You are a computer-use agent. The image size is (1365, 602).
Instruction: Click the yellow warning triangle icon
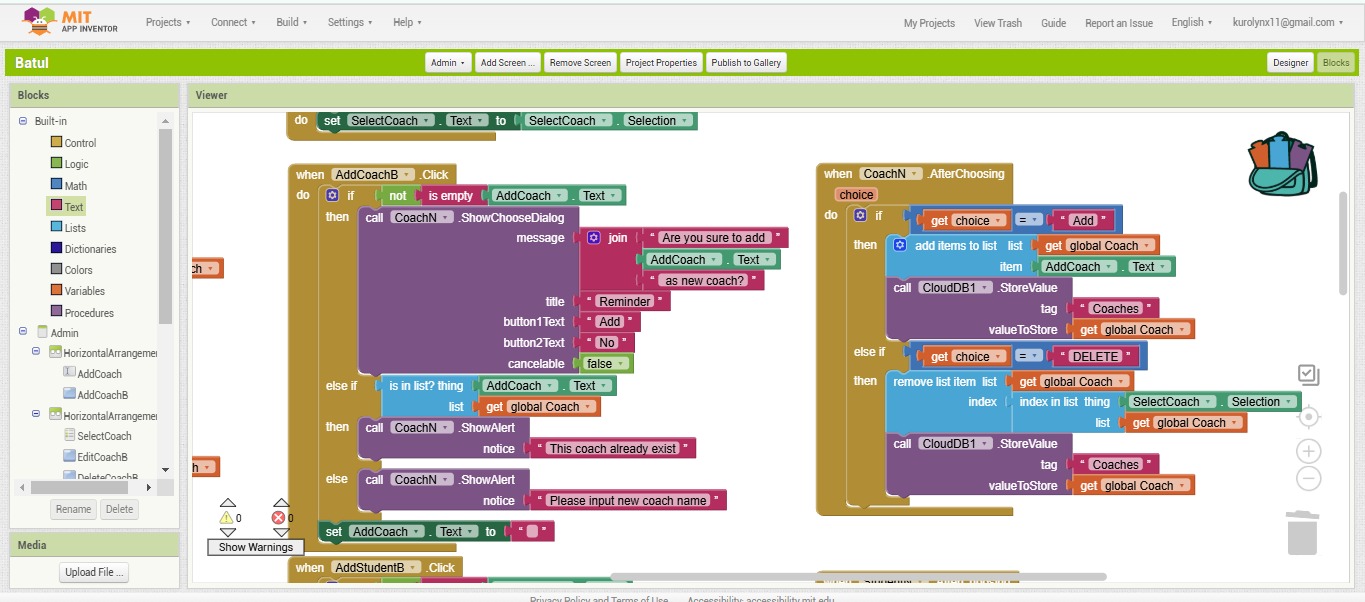pos(227,518)
